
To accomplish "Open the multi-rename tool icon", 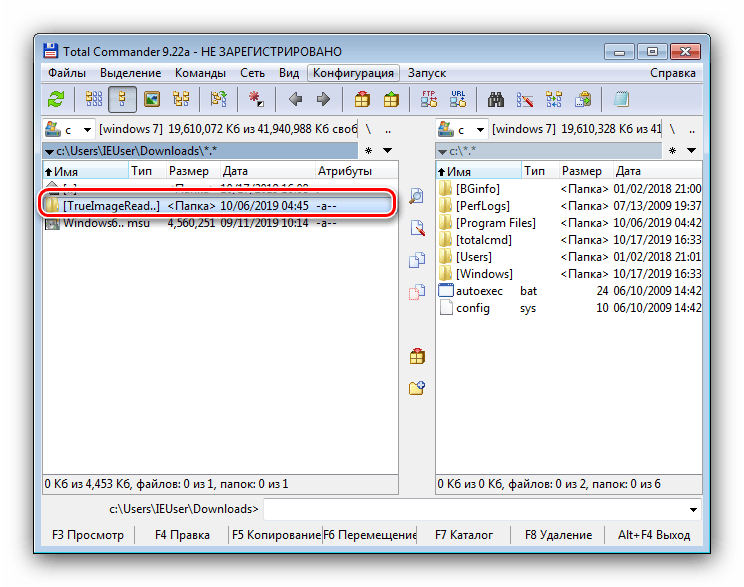I will click(525, 99).
